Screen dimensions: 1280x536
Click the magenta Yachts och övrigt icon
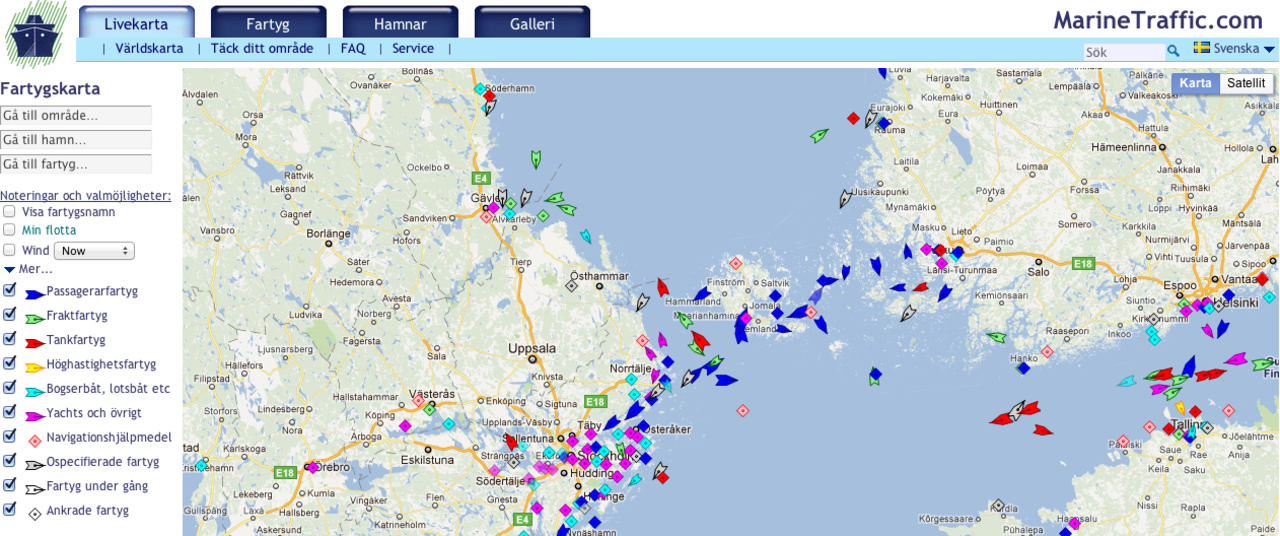coord(34,415)
